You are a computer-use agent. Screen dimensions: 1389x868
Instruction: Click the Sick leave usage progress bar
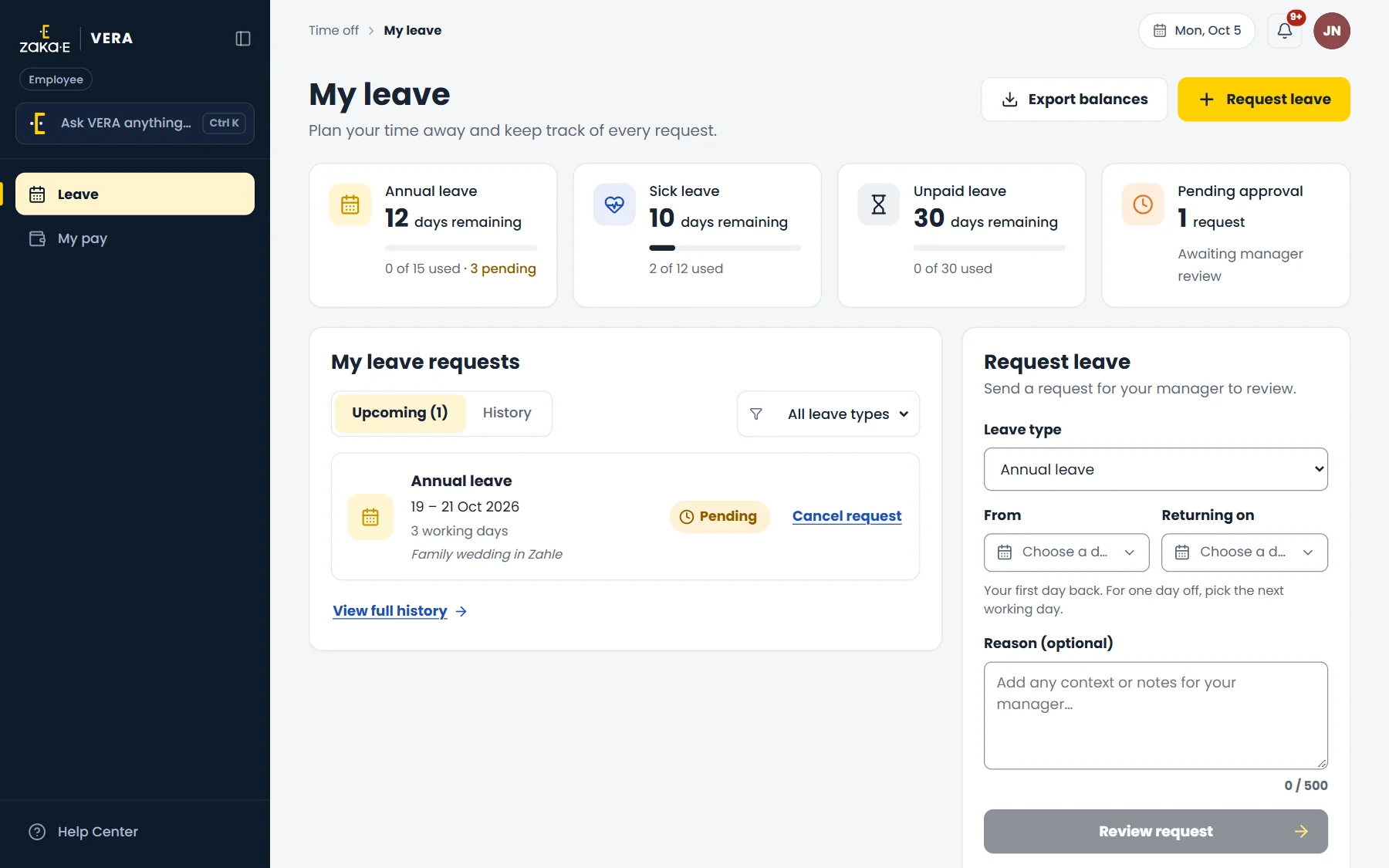[x=725, y=248]
